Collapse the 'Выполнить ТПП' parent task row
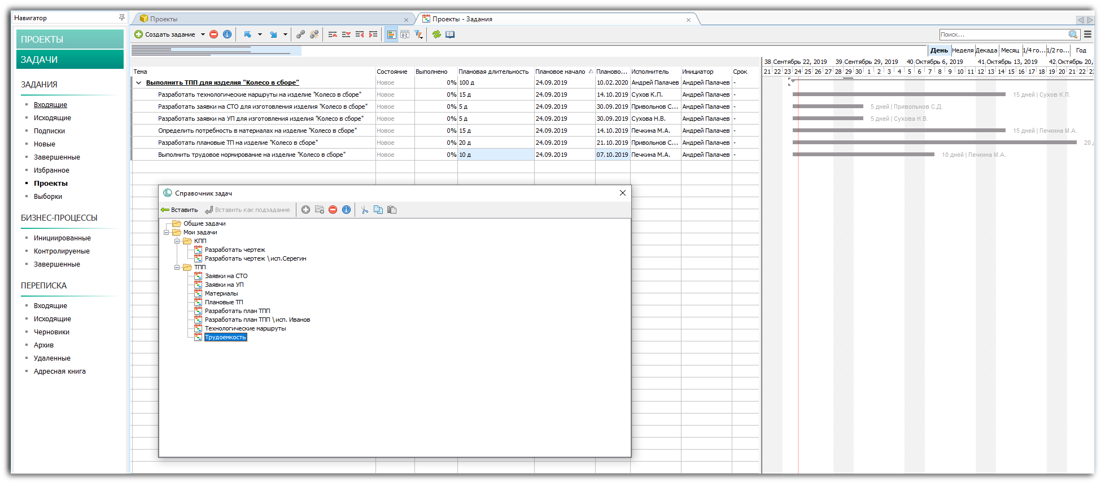Screen dimensions: 1101x484 pyautogui.click(x=139, y=83)
